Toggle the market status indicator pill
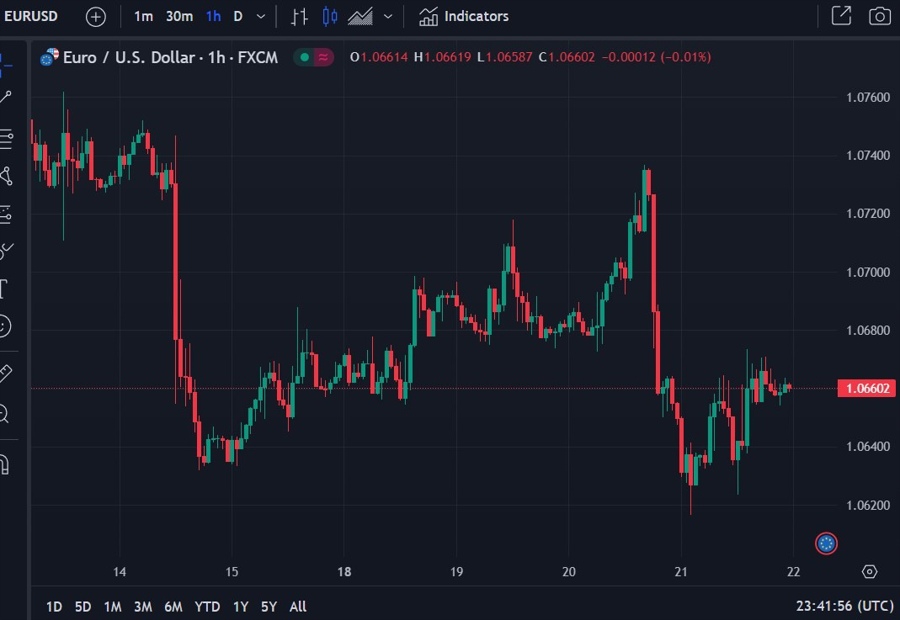Screen dimensions: 900x620 click(x=313, y=57)
